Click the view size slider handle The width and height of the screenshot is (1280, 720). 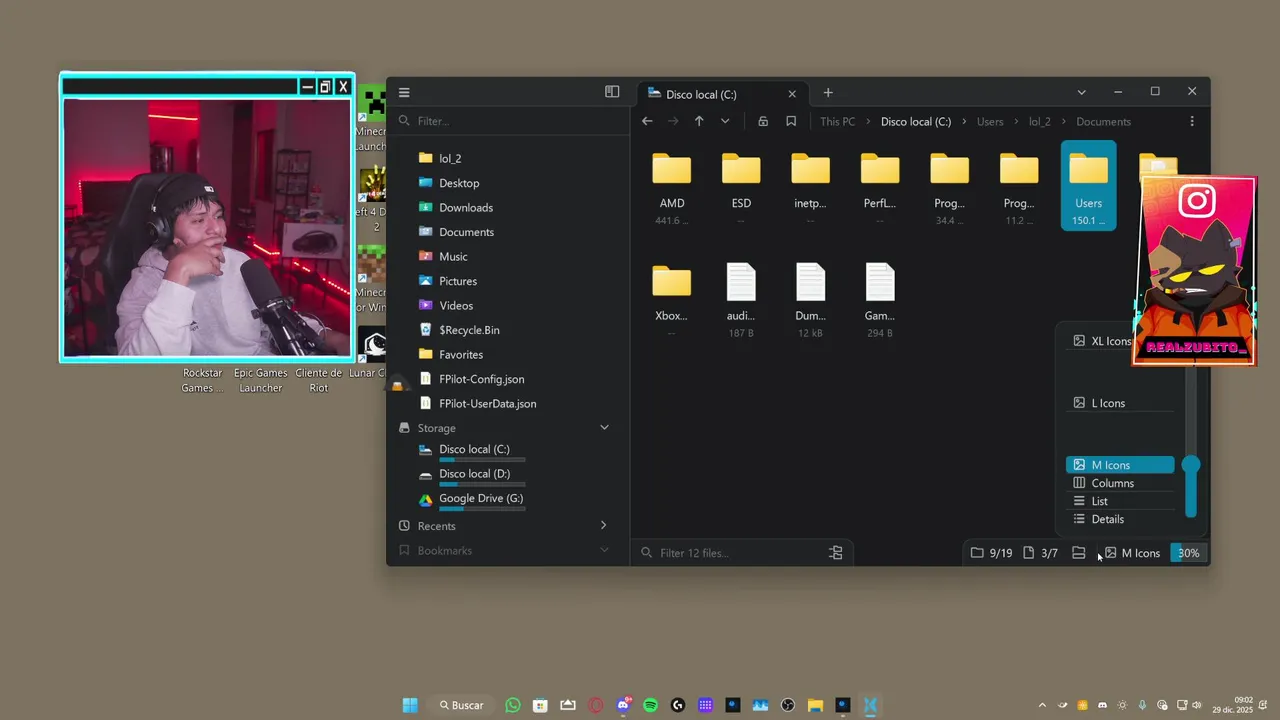pos(1191,465)
